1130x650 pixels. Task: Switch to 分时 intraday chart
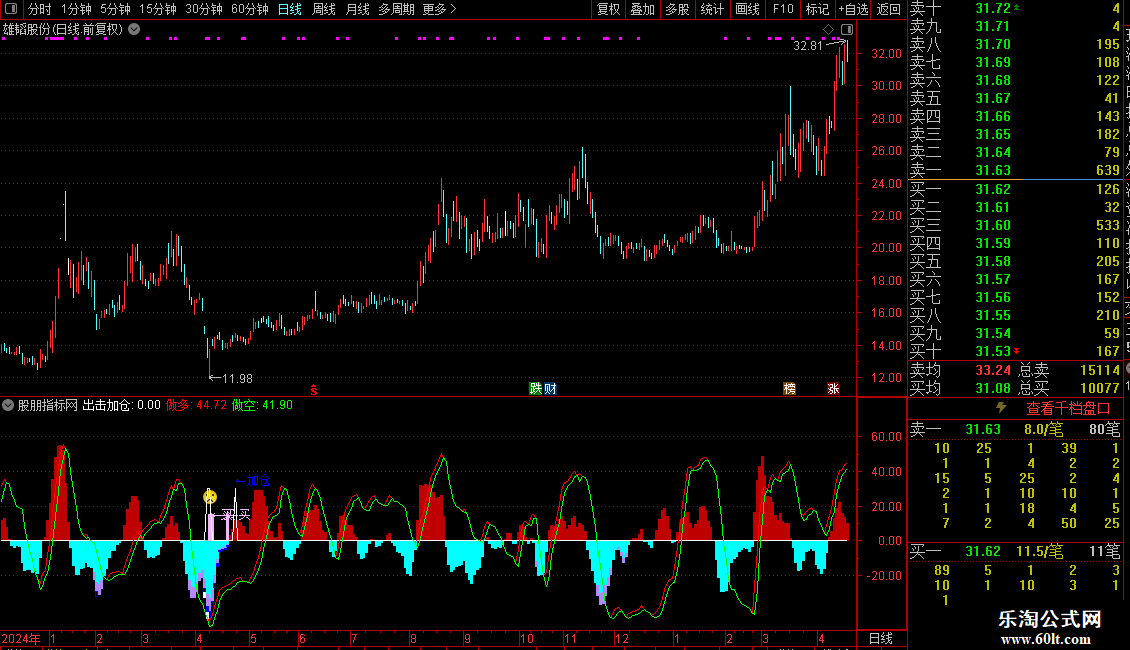coord(40,9)
